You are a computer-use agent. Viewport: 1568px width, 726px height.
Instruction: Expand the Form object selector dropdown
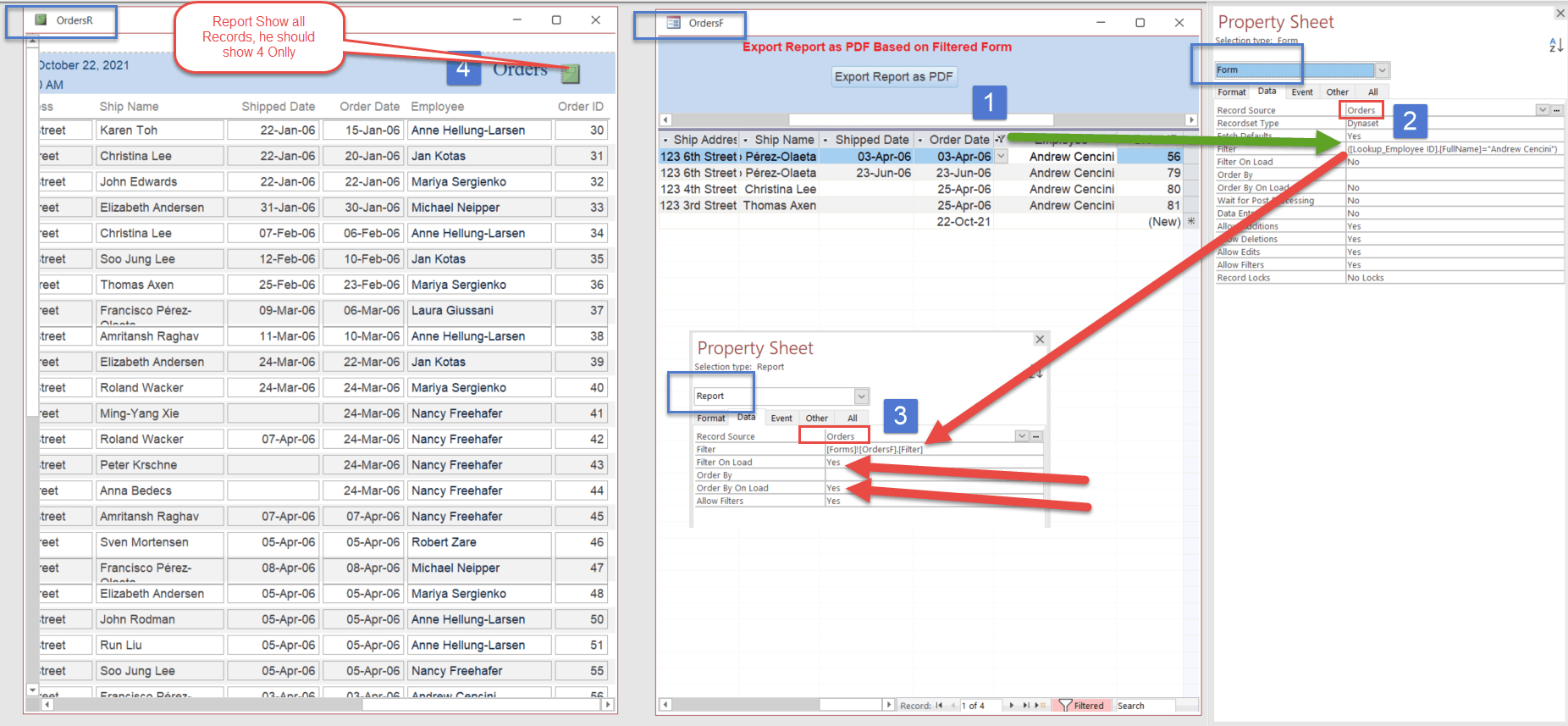pos(1383,70)
